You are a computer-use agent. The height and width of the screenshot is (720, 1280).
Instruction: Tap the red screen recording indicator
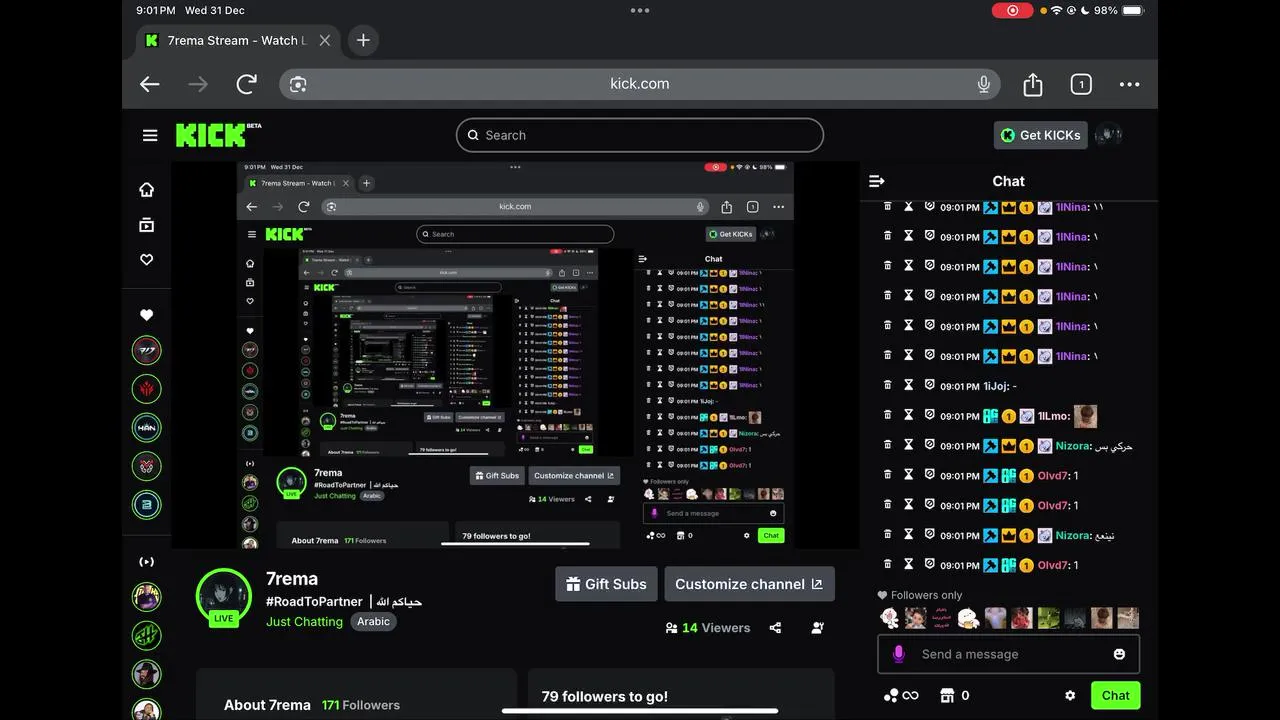(x=1012, y=10)
